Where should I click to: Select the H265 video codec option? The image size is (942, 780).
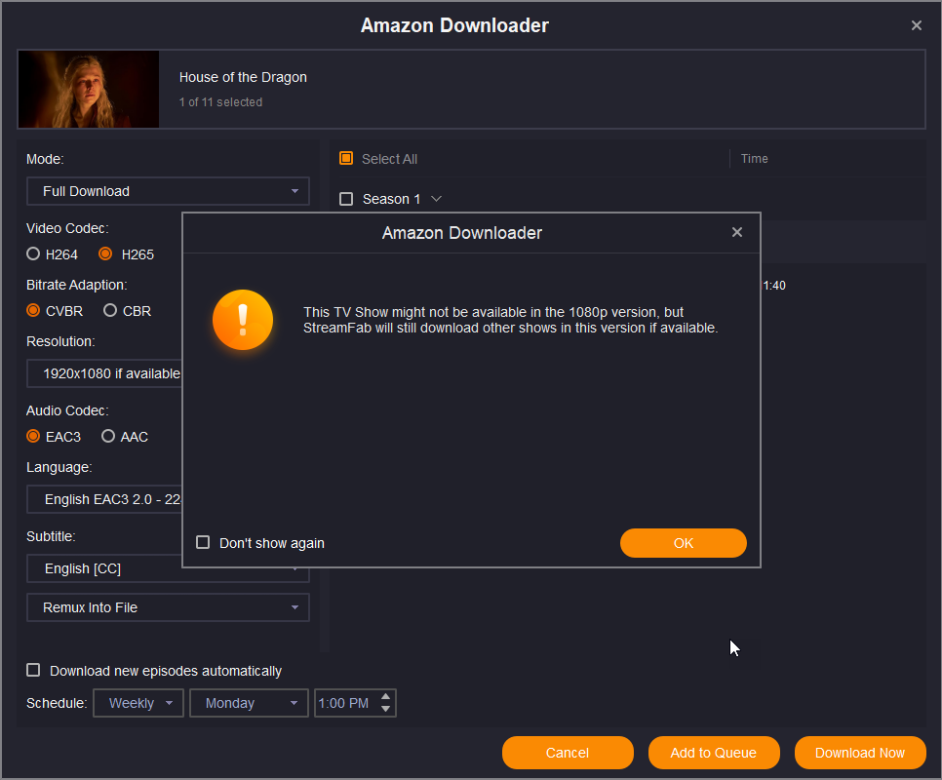105,254
